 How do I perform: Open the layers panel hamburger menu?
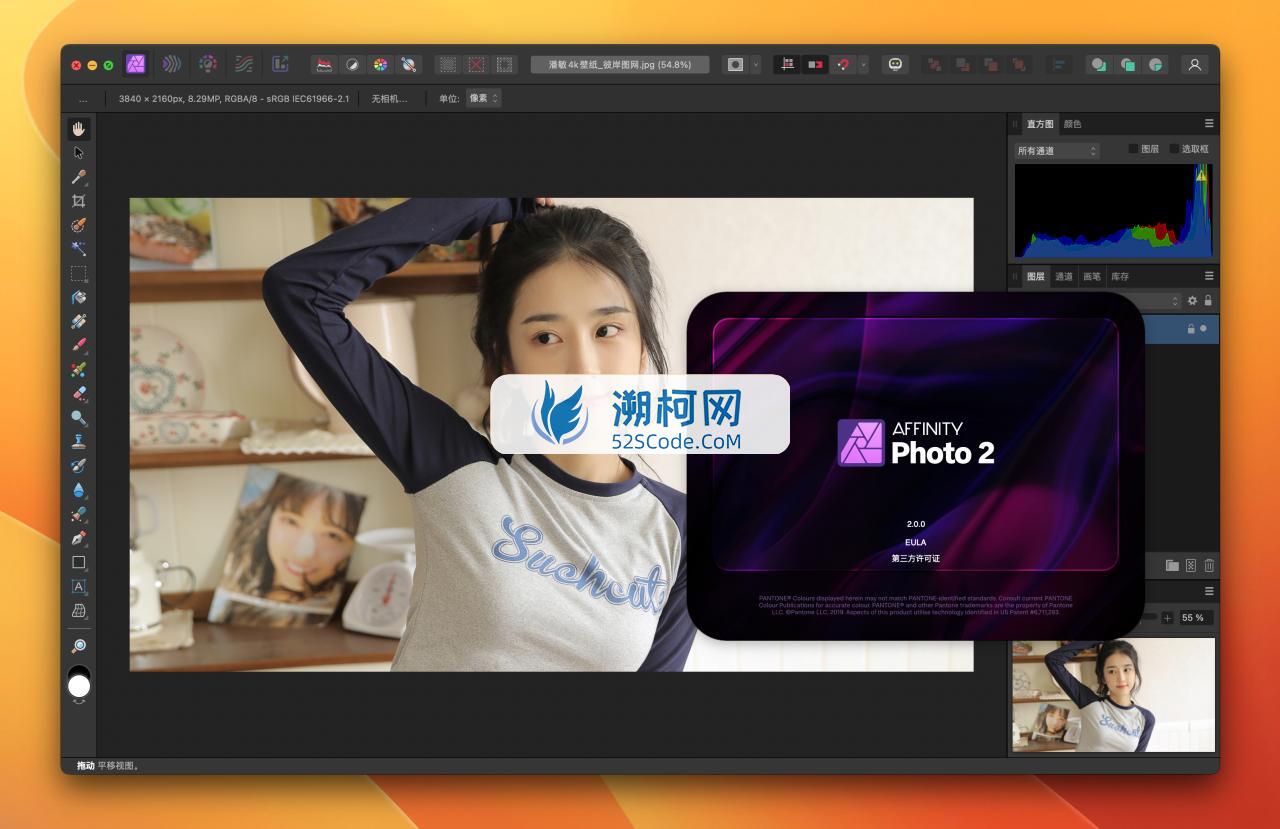click(1208, 276)
